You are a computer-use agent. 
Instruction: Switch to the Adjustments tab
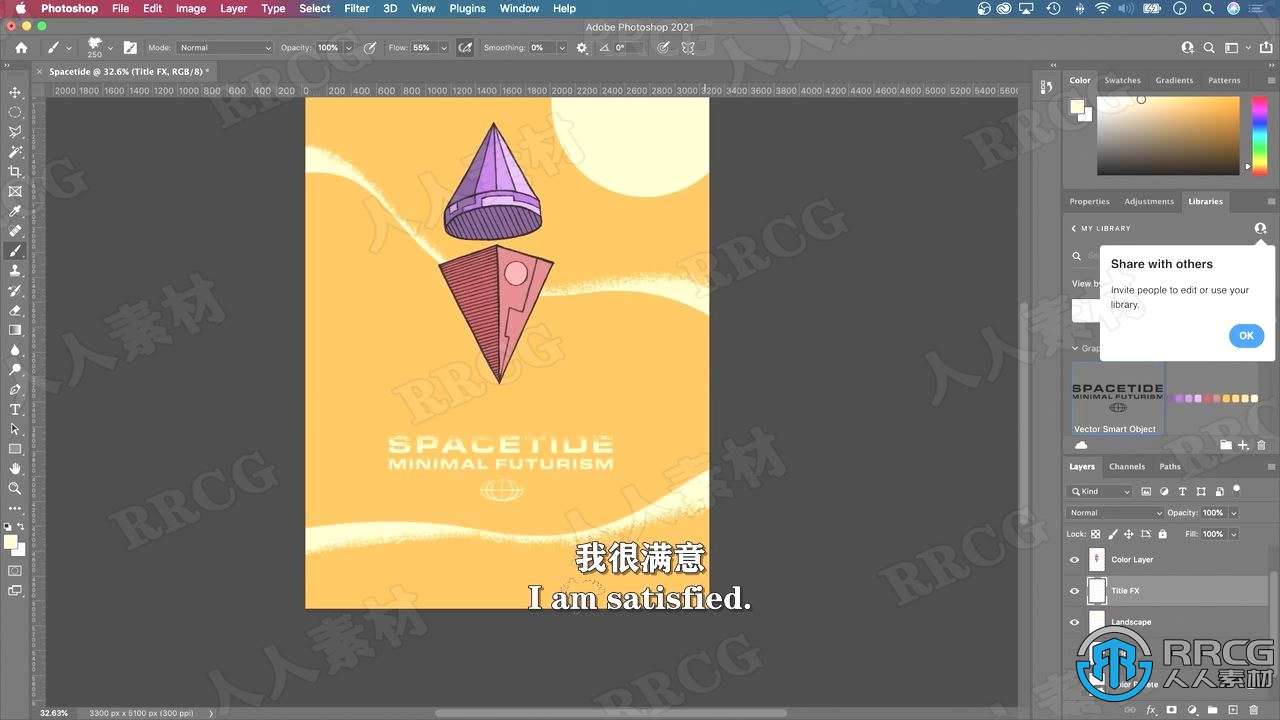click(1149, 201)
